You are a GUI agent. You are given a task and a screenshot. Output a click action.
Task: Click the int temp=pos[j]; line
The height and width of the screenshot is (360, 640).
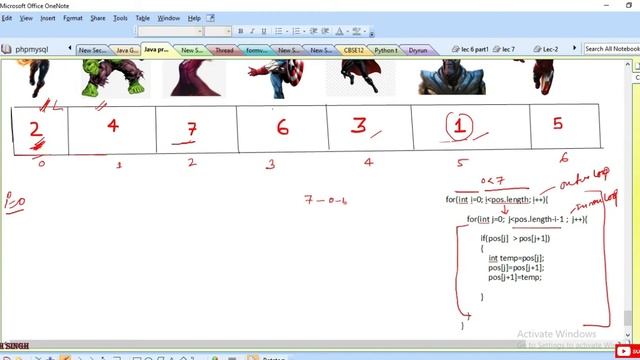[x=516, y=258]
